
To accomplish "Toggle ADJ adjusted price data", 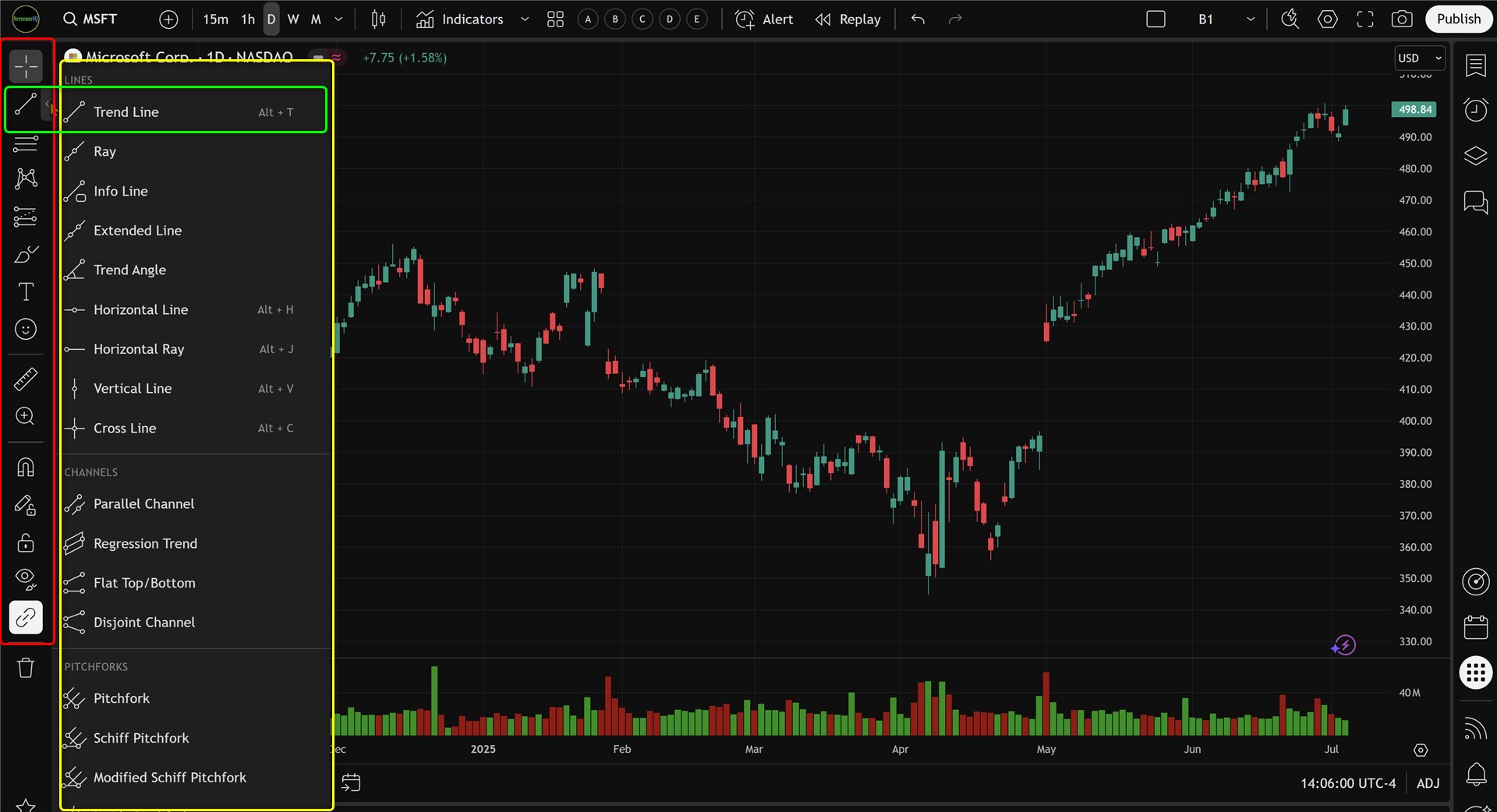I will 1428,783.
